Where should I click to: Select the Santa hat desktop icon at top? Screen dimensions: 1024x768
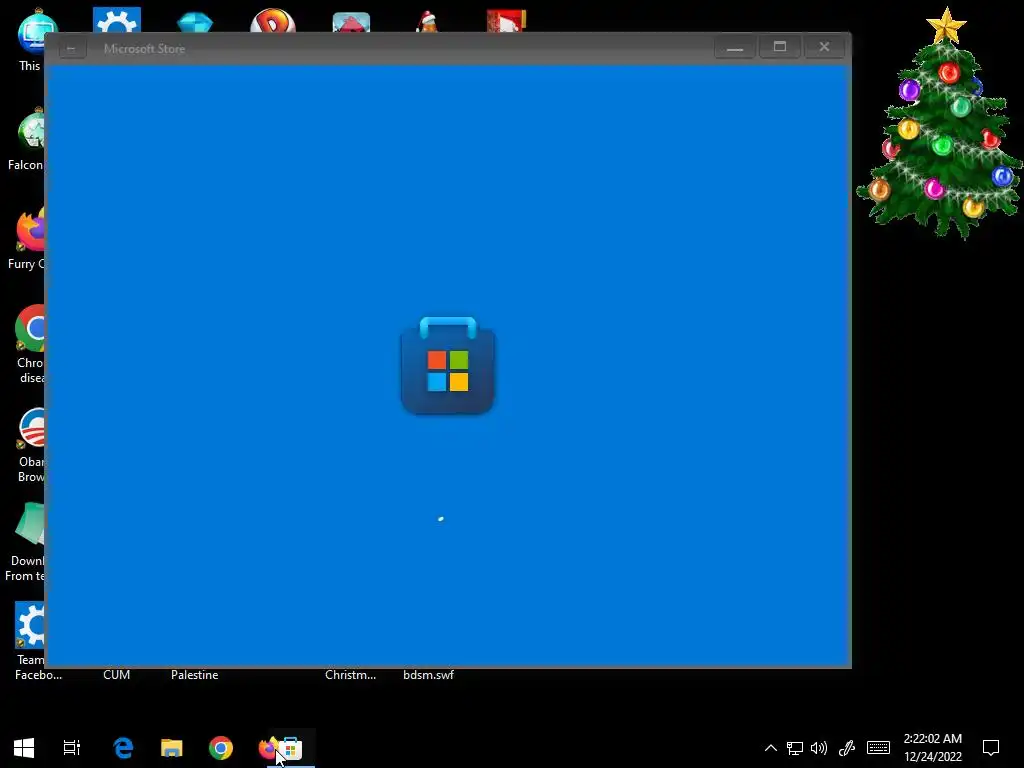tap(427, 22)
